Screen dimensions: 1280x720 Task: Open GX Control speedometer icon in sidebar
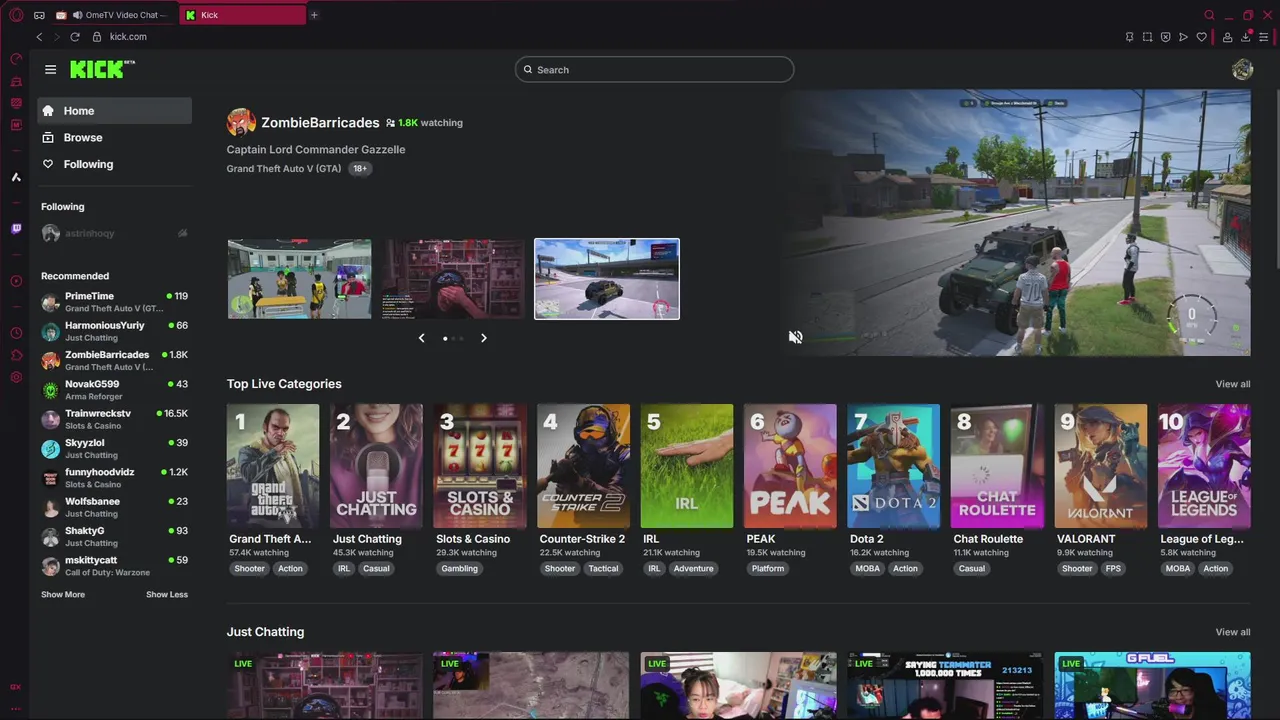coord(16,59)
